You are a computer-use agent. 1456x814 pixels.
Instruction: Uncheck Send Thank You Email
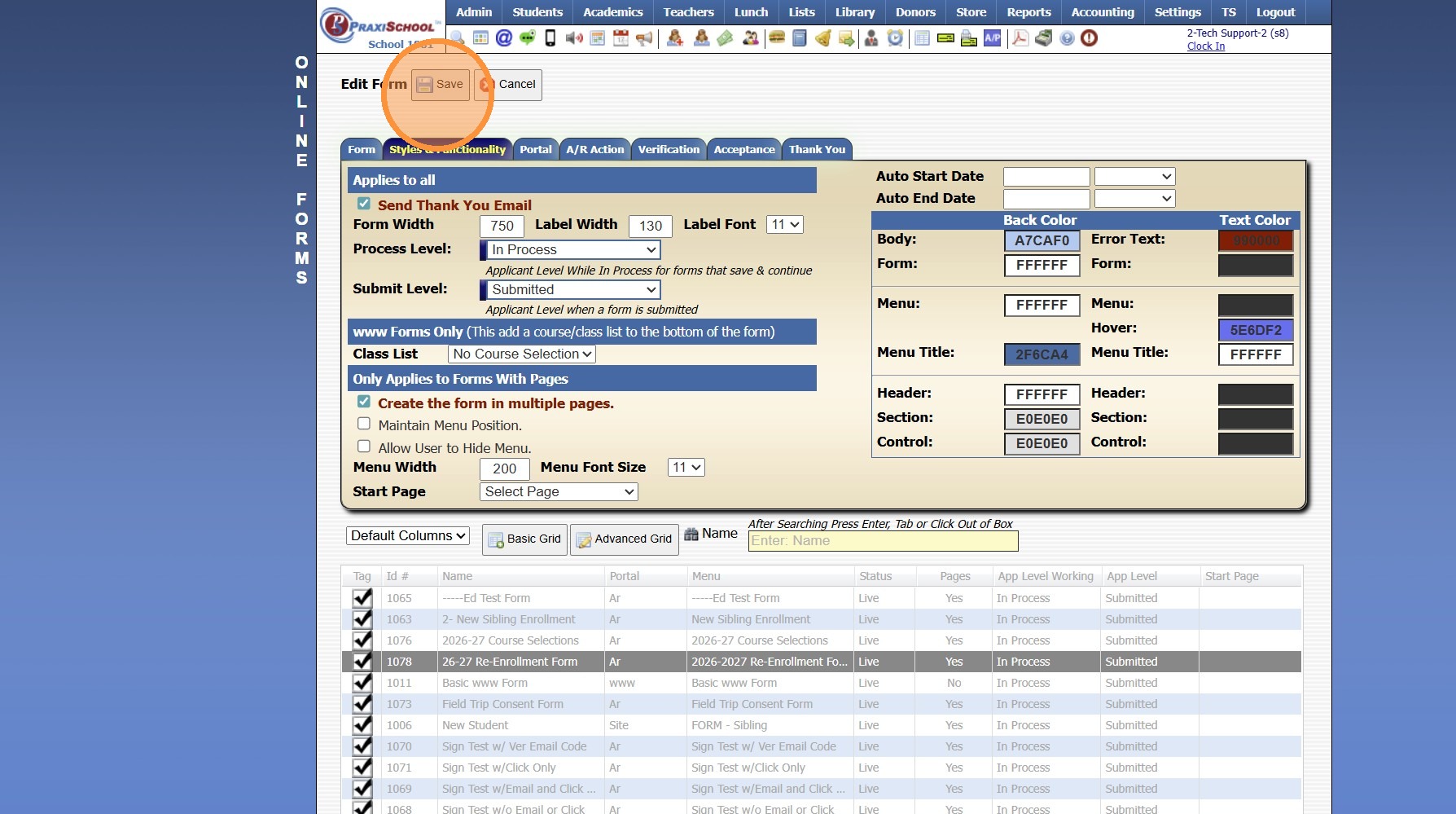coord(364,204)
